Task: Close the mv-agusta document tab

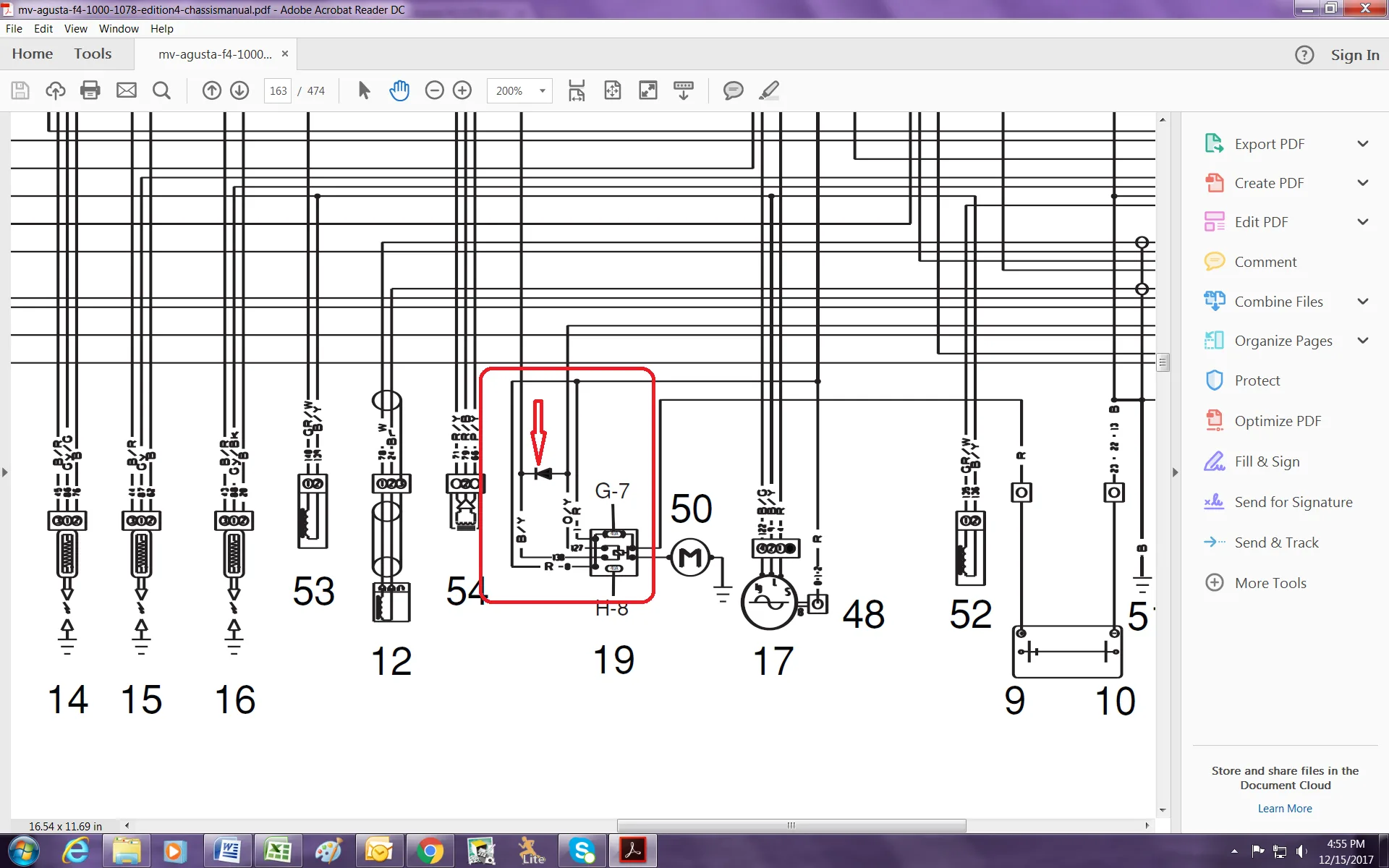Action: point(285,54)
